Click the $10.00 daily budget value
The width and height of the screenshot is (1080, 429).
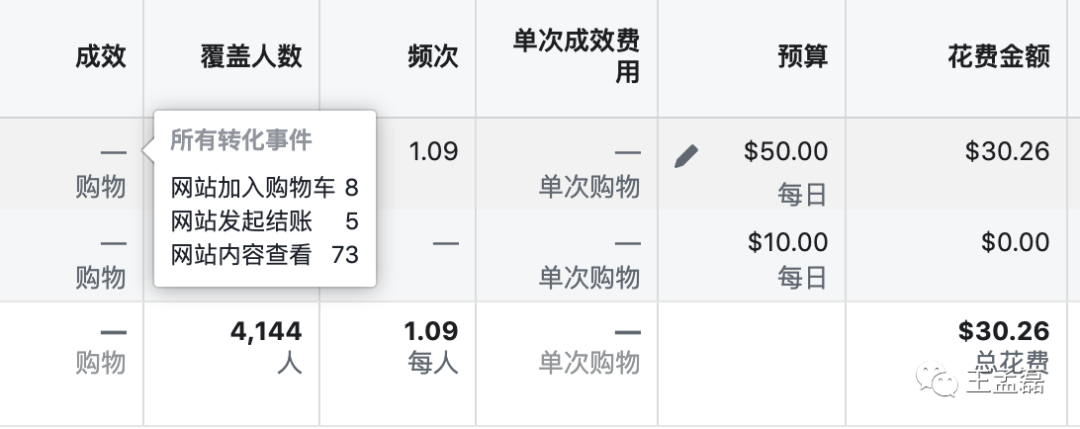tap(788, 242)
